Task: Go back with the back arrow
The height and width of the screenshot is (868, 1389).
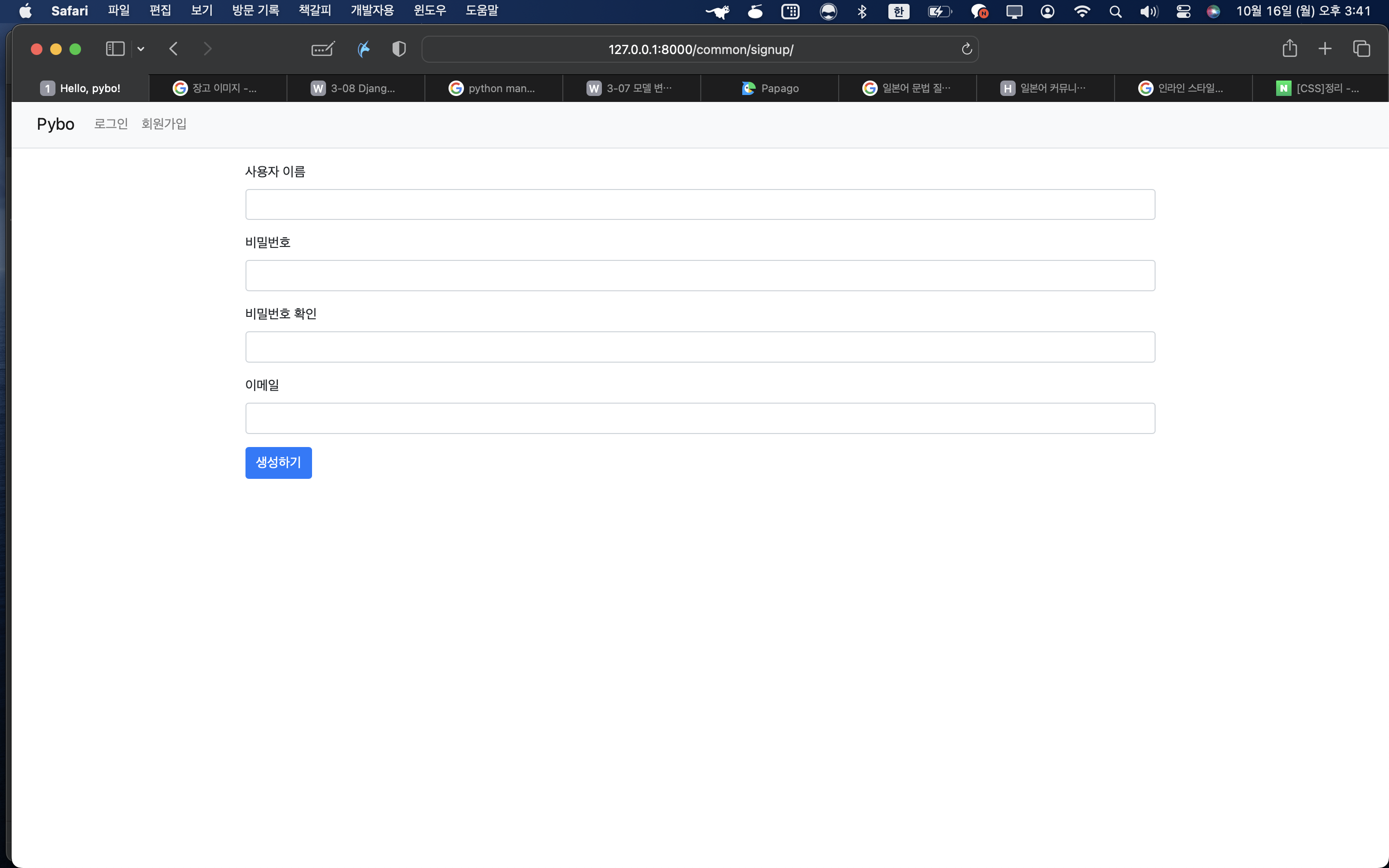Action: click(173, 49)
